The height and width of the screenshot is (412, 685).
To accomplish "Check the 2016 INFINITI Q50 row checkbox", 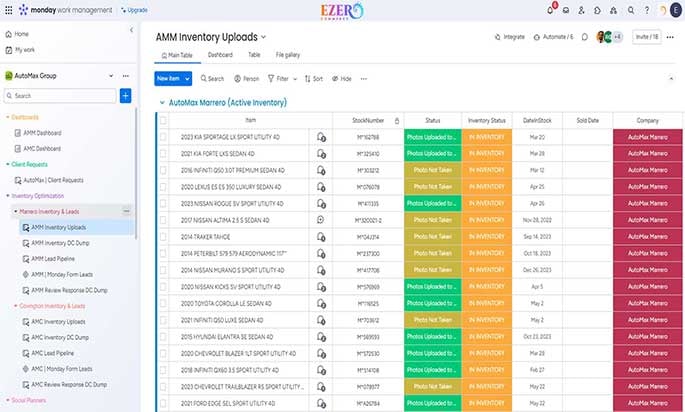I will (x=163, y=170).
